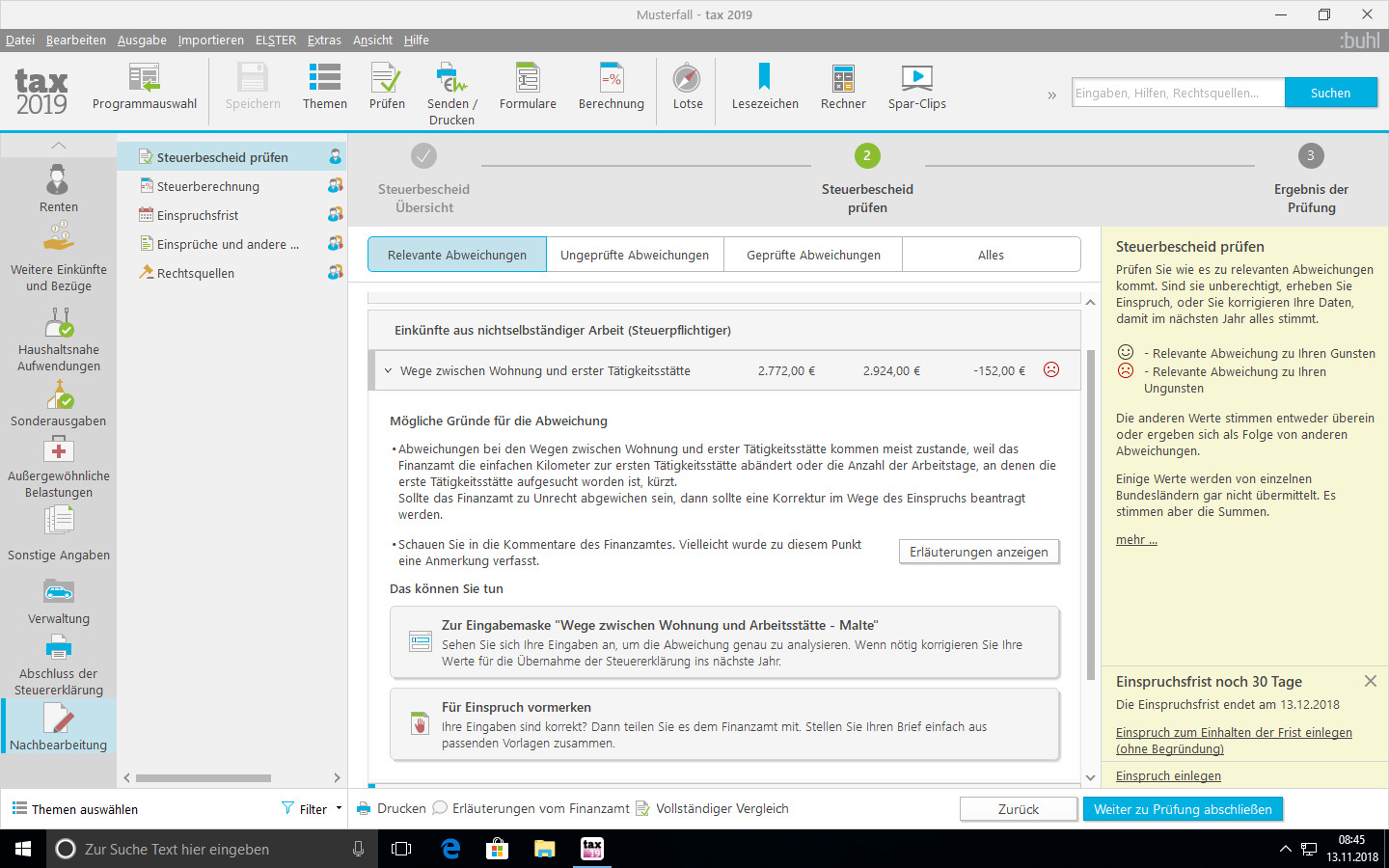Collapse the Wege zwischen Wohnung row

pos(389,370)
